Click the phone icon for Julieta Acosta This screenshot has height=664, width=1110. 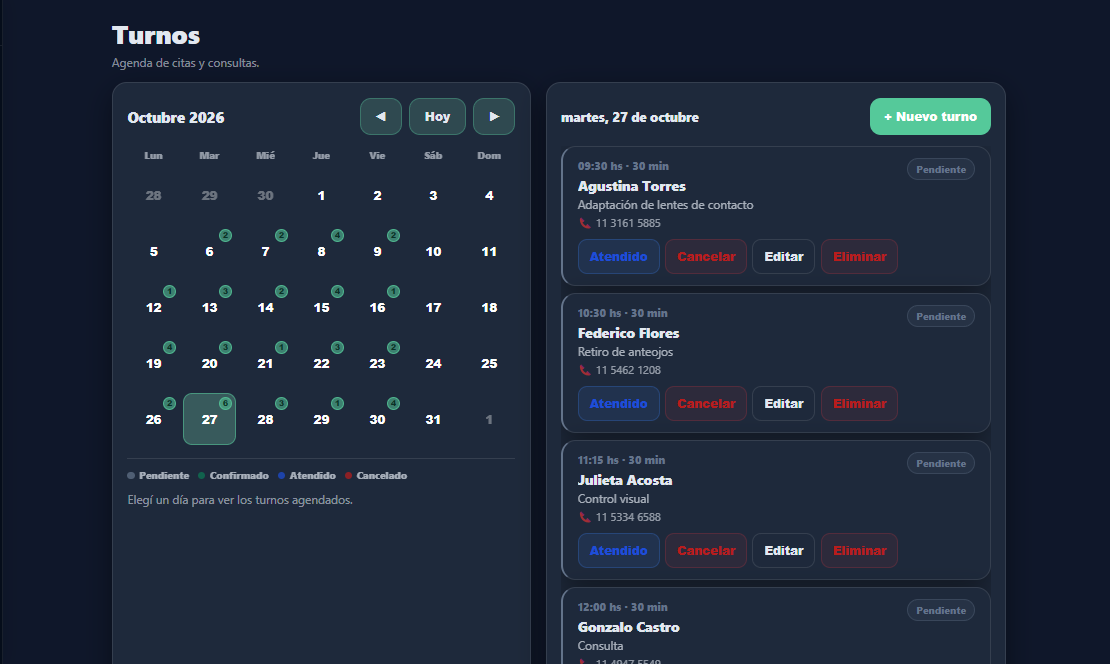[x=585, y=517]
